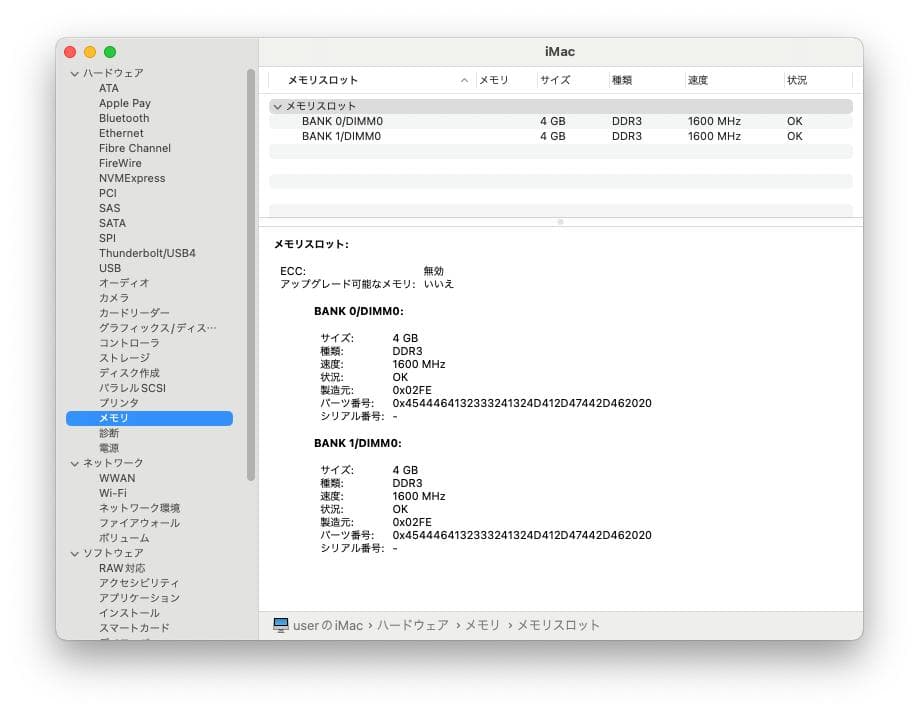Collapse the ハードウェア sidebar section

coord(75,73)
